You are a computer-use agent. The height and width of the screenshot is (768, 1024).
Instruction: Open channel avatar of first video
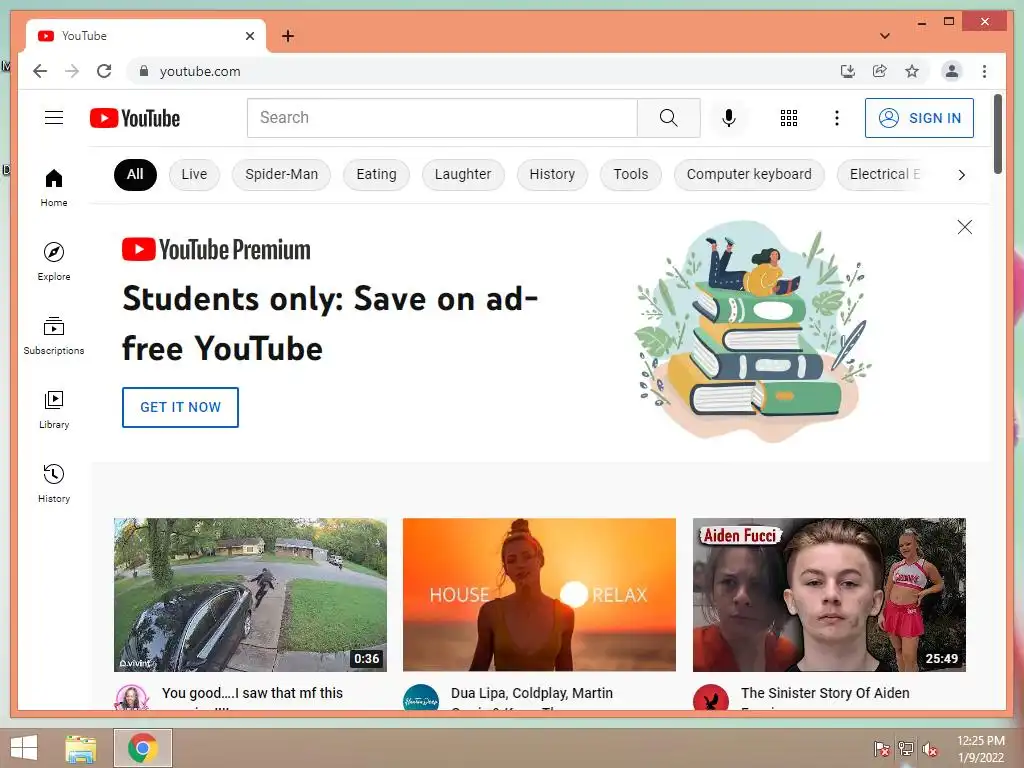click(x=132, y=698)
